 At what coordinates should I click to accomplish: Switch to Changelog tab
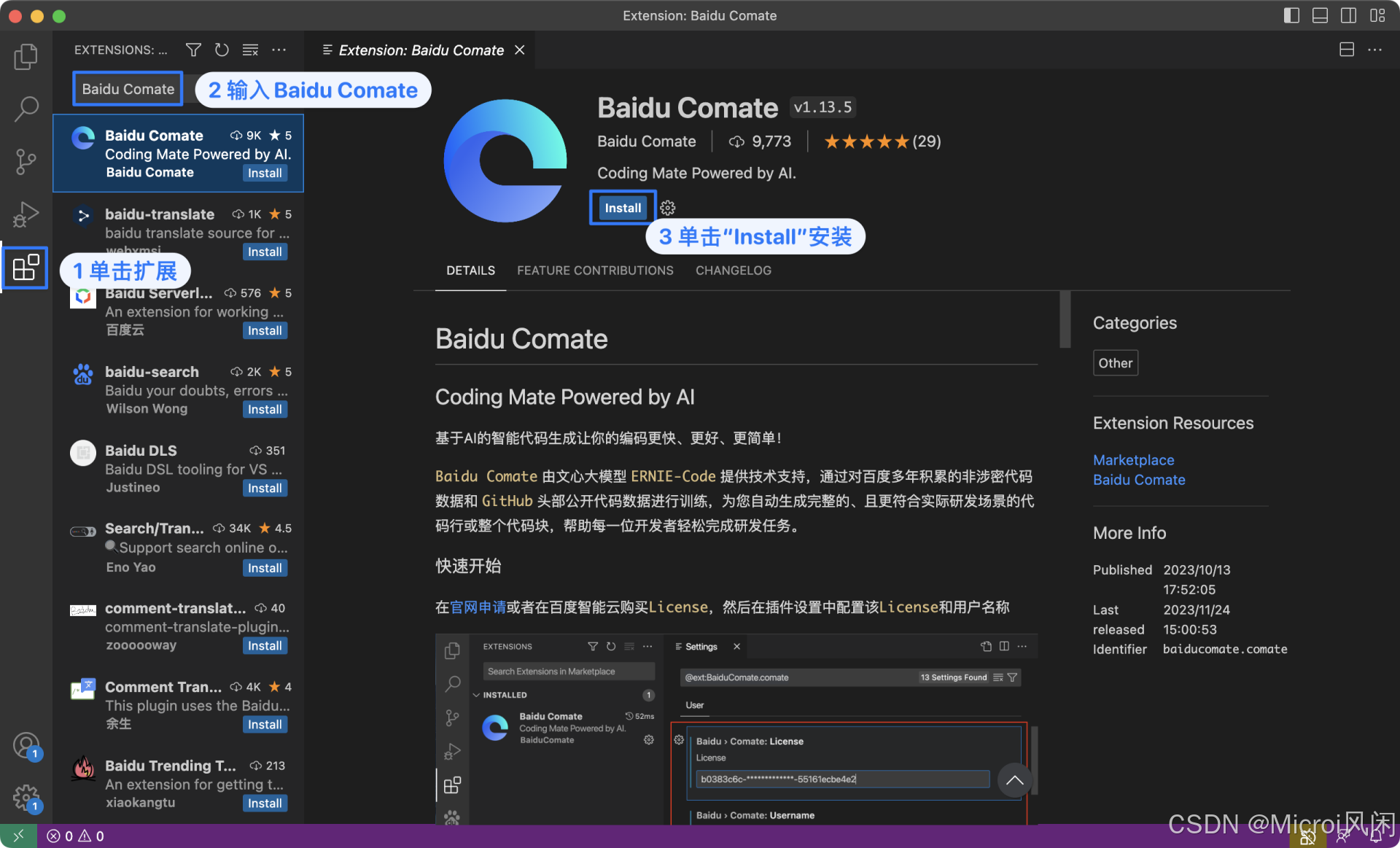tap(733, 271)
